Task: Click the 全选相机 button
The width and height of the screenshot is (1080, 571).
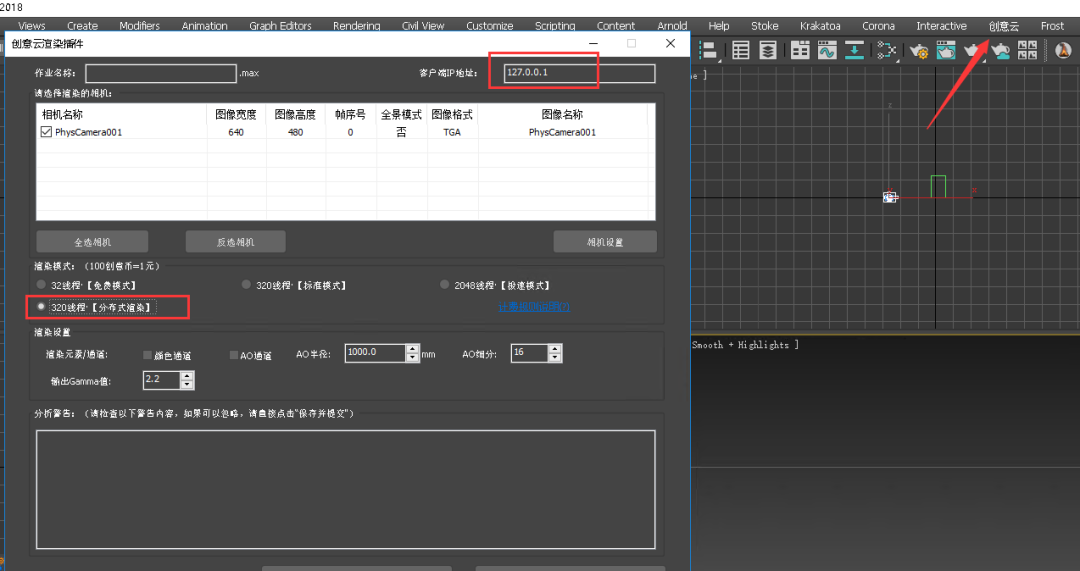Action: click(92, 242)
